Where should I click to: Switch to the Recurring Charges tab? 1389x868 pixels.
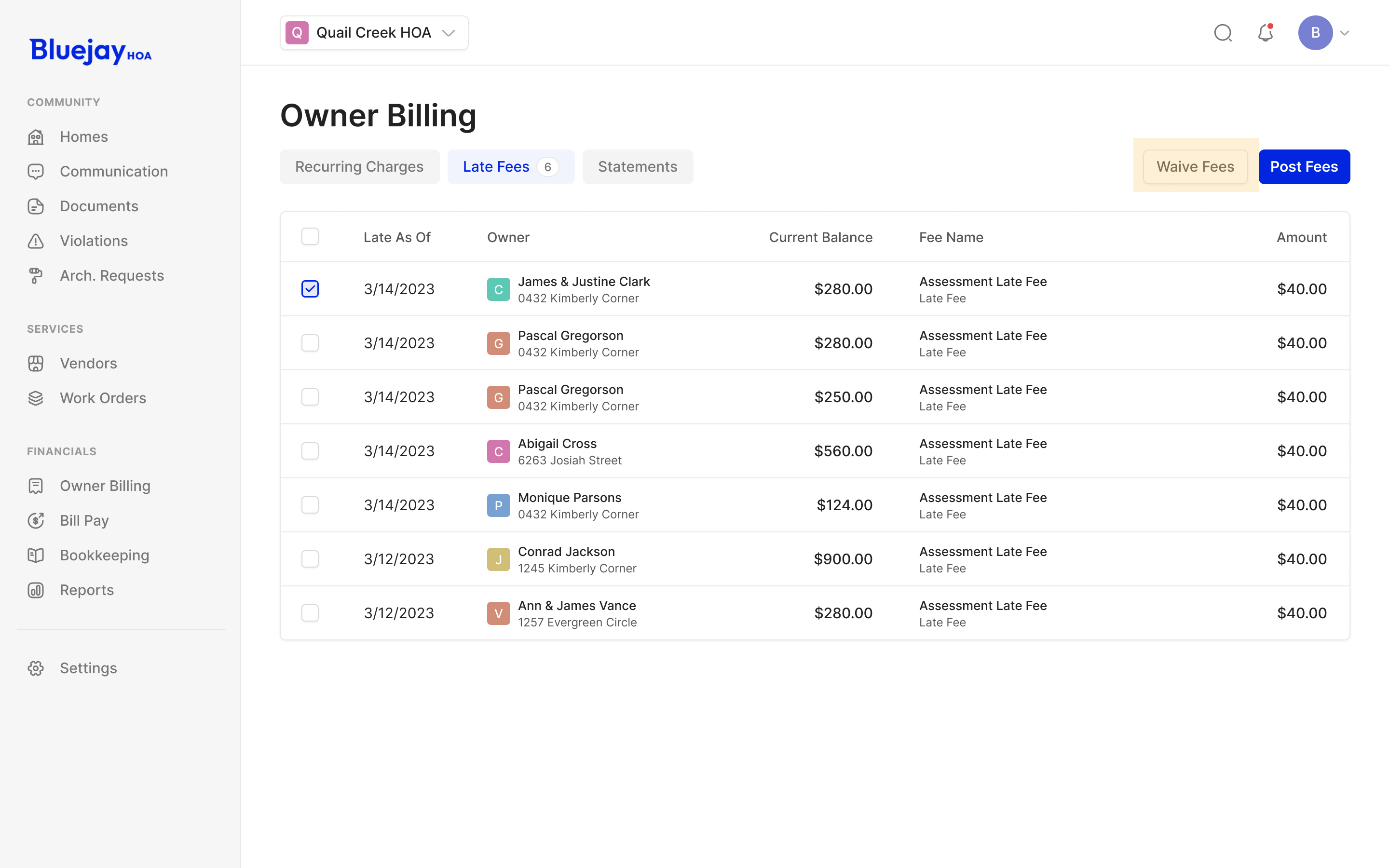[x=359, y=167]
